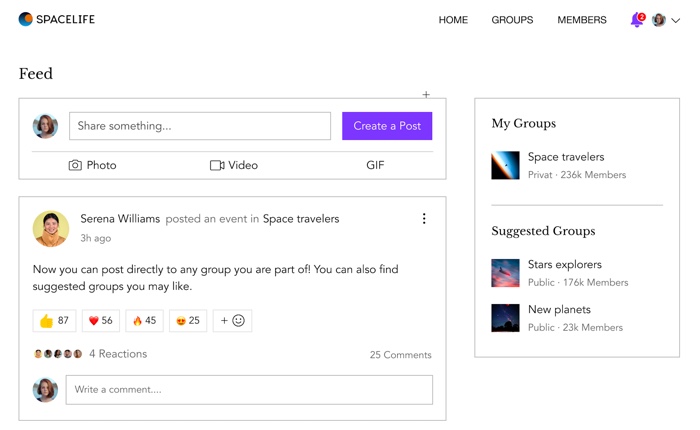
Task: Insert a GIF into the post
Action: click(x=375, y=165)
